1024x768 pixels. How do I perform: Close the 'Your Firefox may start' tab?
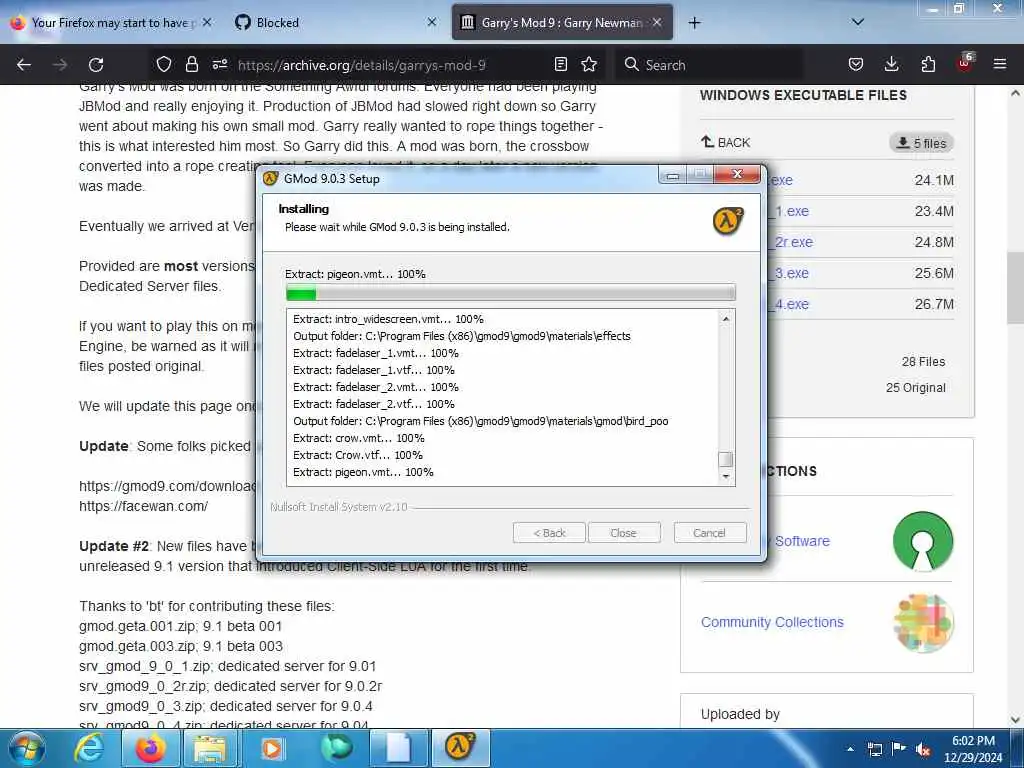[x=207, y=22]
